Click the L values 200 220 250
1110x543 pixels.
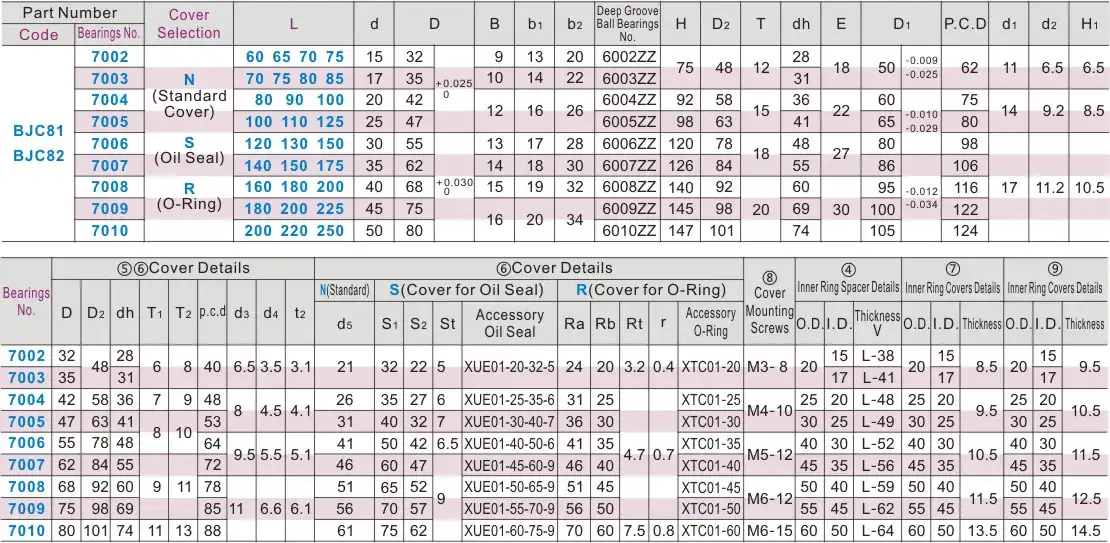295,230
